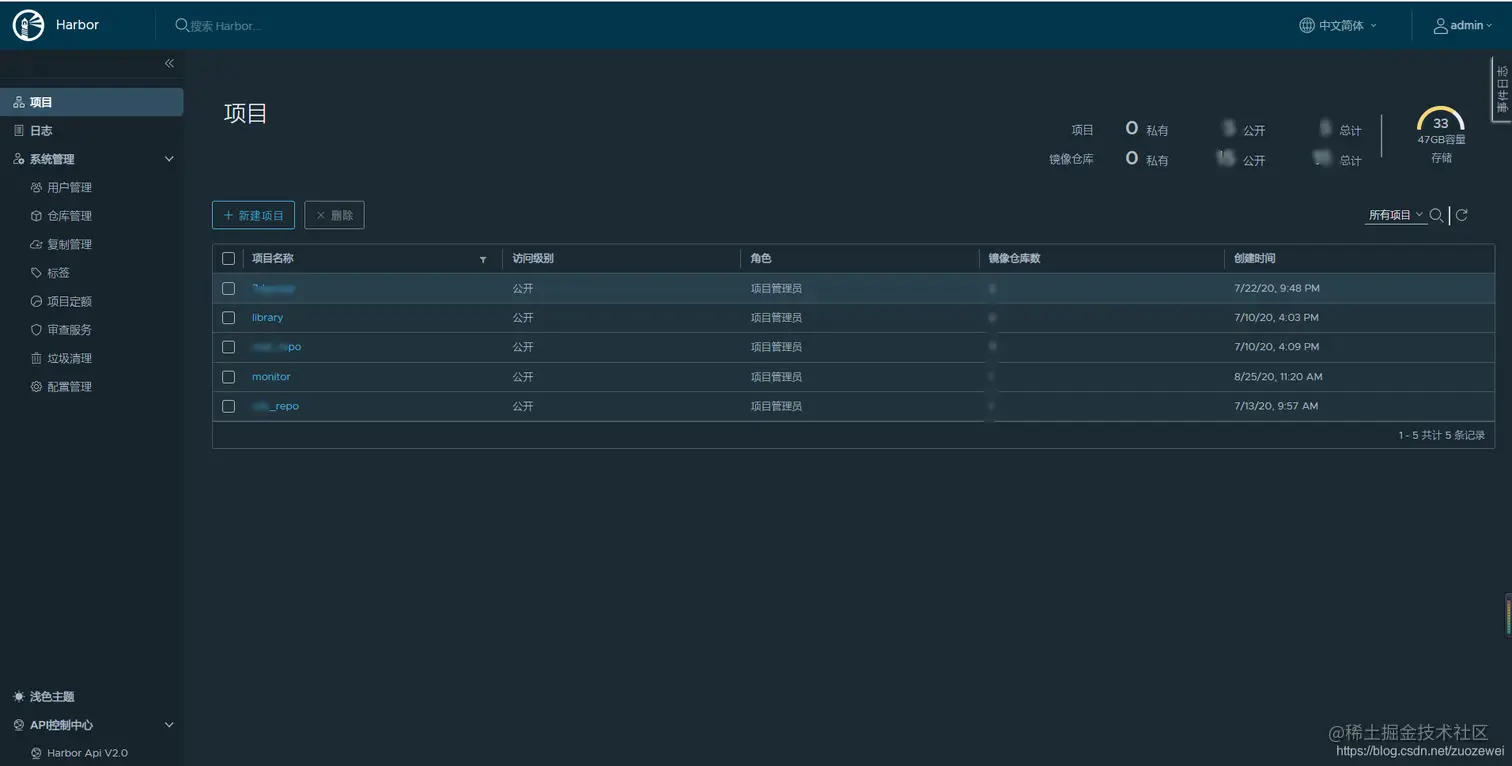Click the Harbor Api V2.0 icon
Image resolution: width=1512 pixels, height=766 pixels.
pos(37,753)
